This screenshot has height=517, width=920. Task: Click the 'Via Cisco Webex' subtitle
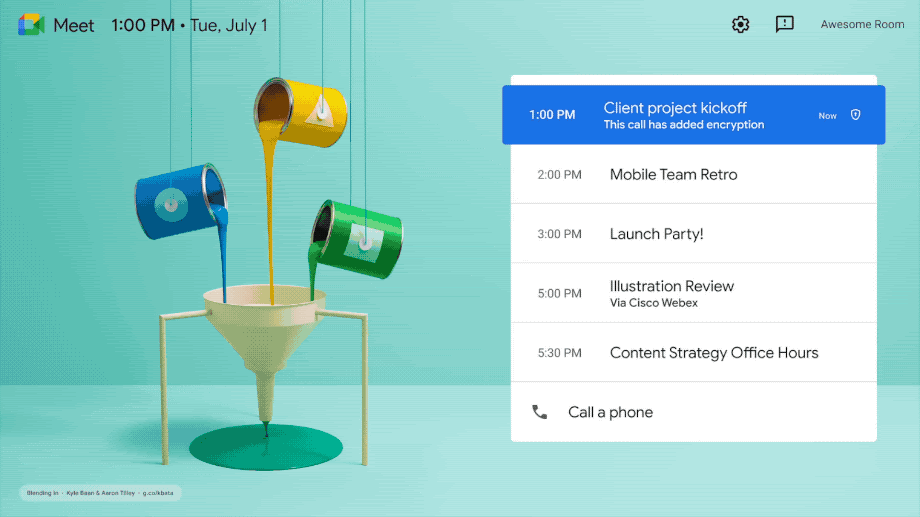(654, 303)
